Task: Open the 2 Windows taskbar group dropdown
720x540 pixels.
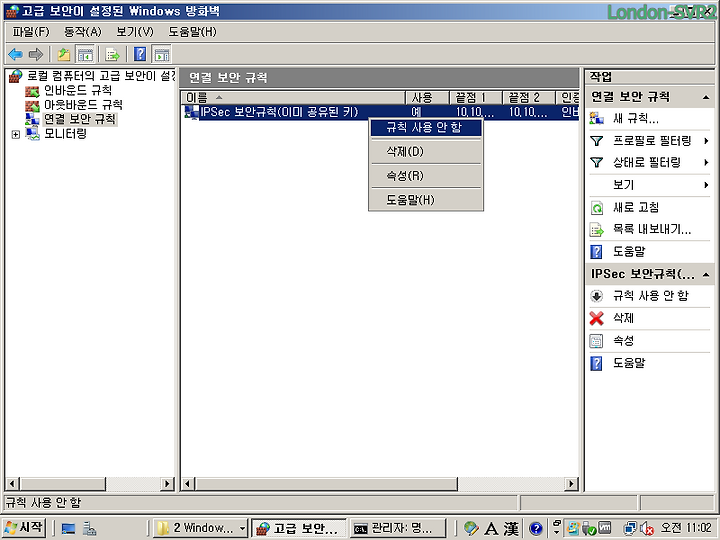Action: 242,528
